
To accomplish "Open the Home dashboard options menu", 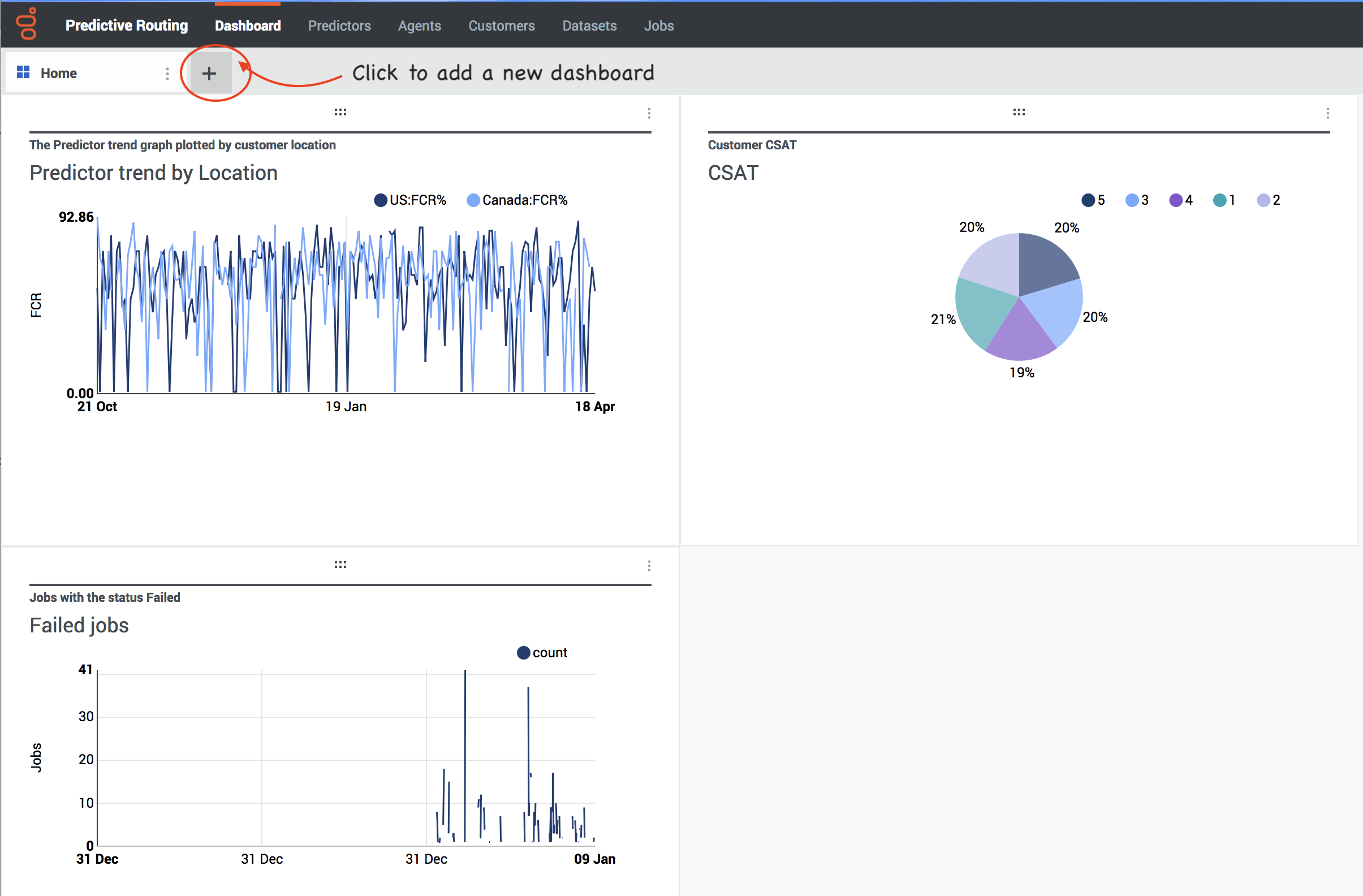I will point(167,73).
